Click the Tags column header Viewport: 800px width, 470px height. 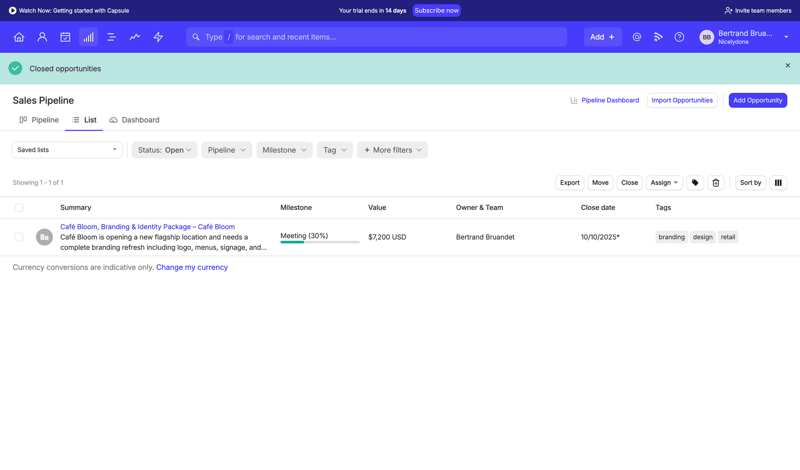click(x=663, y=207)
